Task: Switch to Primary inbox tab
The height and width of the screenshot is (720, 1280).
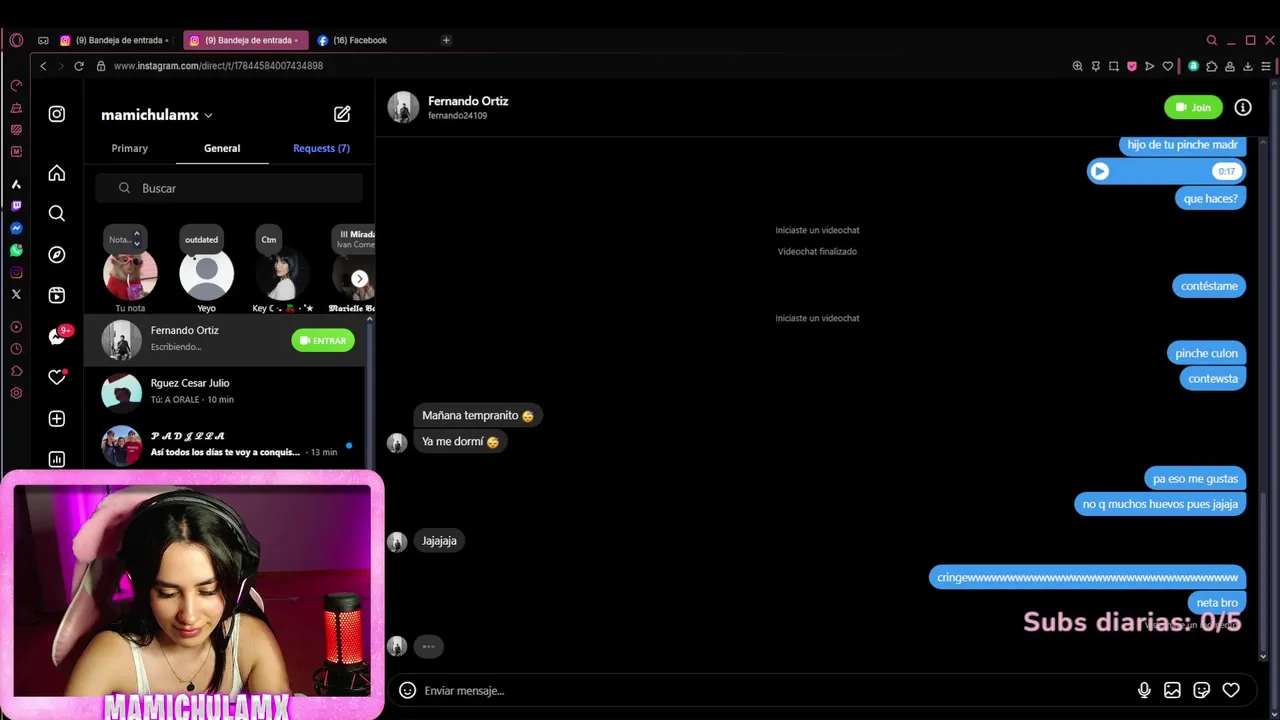Action: click(130, 148)
